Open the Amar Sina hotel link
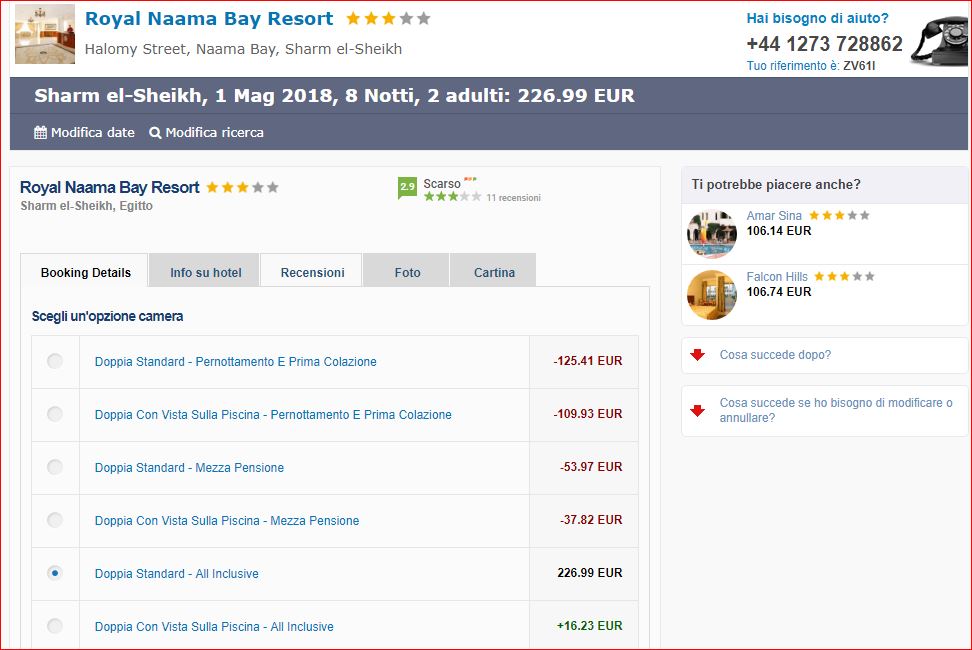Viewport: 972px width, 650px height. (774, 216)
